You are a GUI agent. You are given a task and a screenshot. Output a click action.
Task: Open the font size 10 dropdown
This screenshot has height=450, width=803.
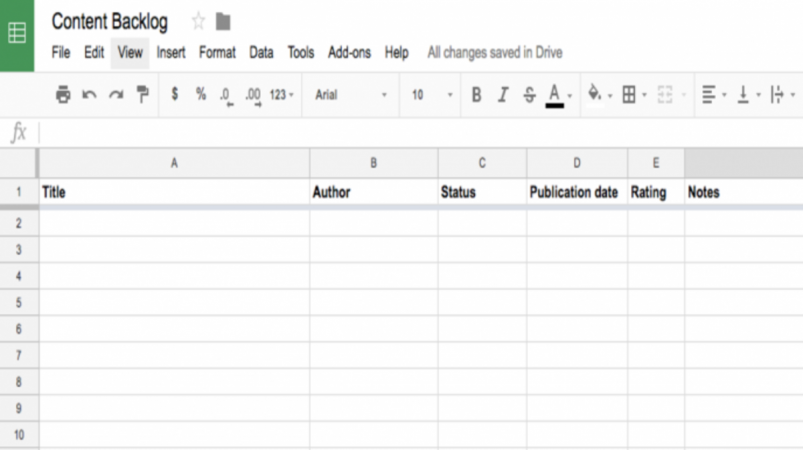pos(432,95)
